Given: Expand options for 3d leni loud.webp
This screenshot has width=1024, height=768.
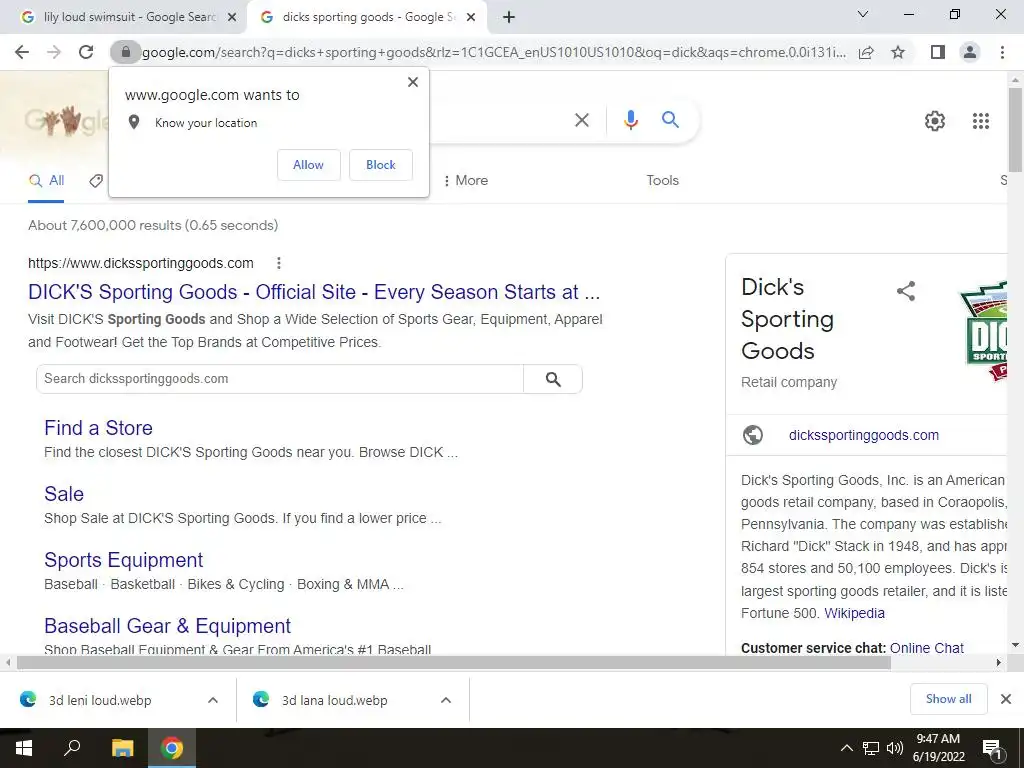Looking at the screenshot, I should (x=213, y=700).
